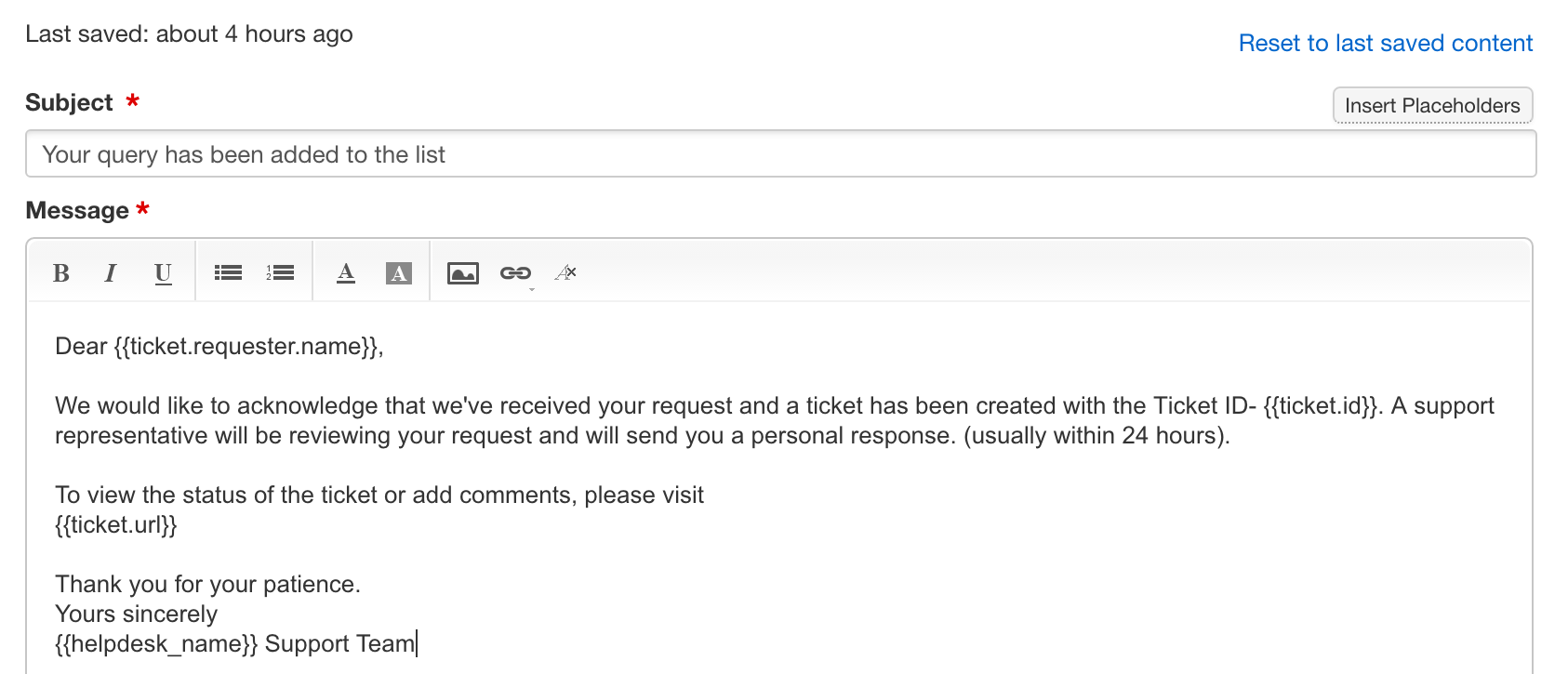1568x674 pixels.
Task: Focus the Subject input field
Action: [x=779, y=154]
